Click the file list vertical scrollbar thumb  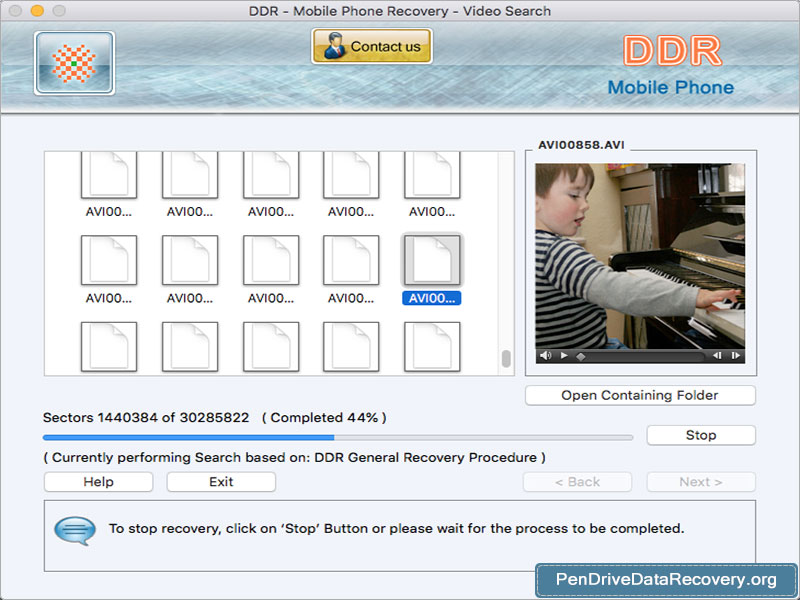point(506,359)
